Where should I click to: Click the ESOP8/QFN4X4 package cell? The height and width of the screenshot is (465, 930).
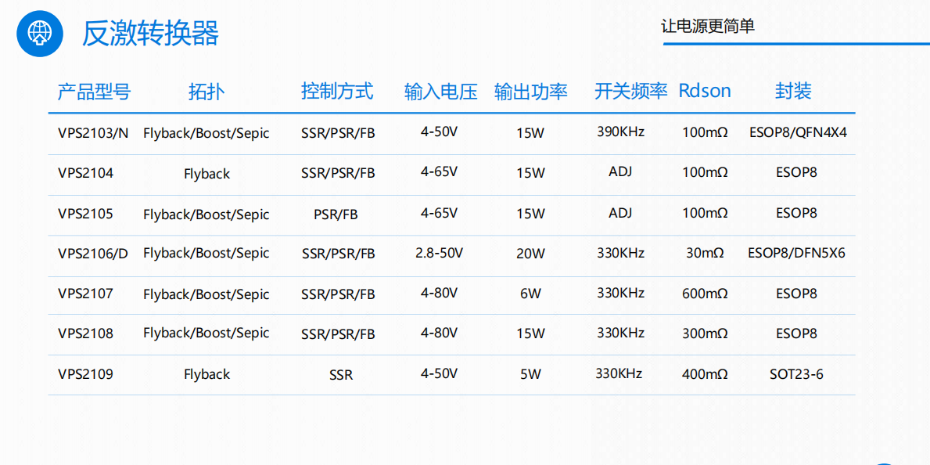(797, 133)
